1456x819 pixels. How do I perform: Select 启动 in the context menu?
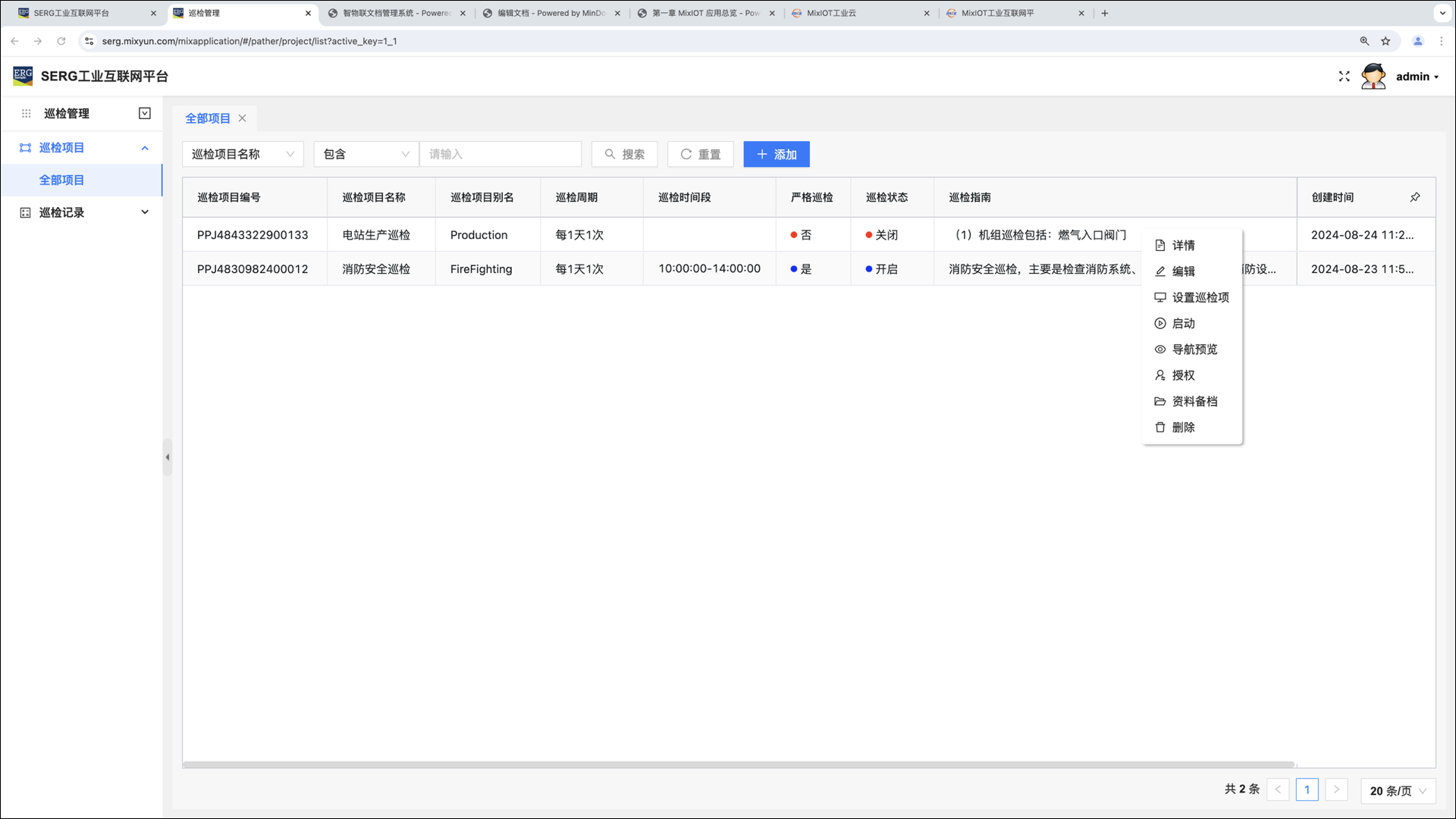coord(1183,324)
